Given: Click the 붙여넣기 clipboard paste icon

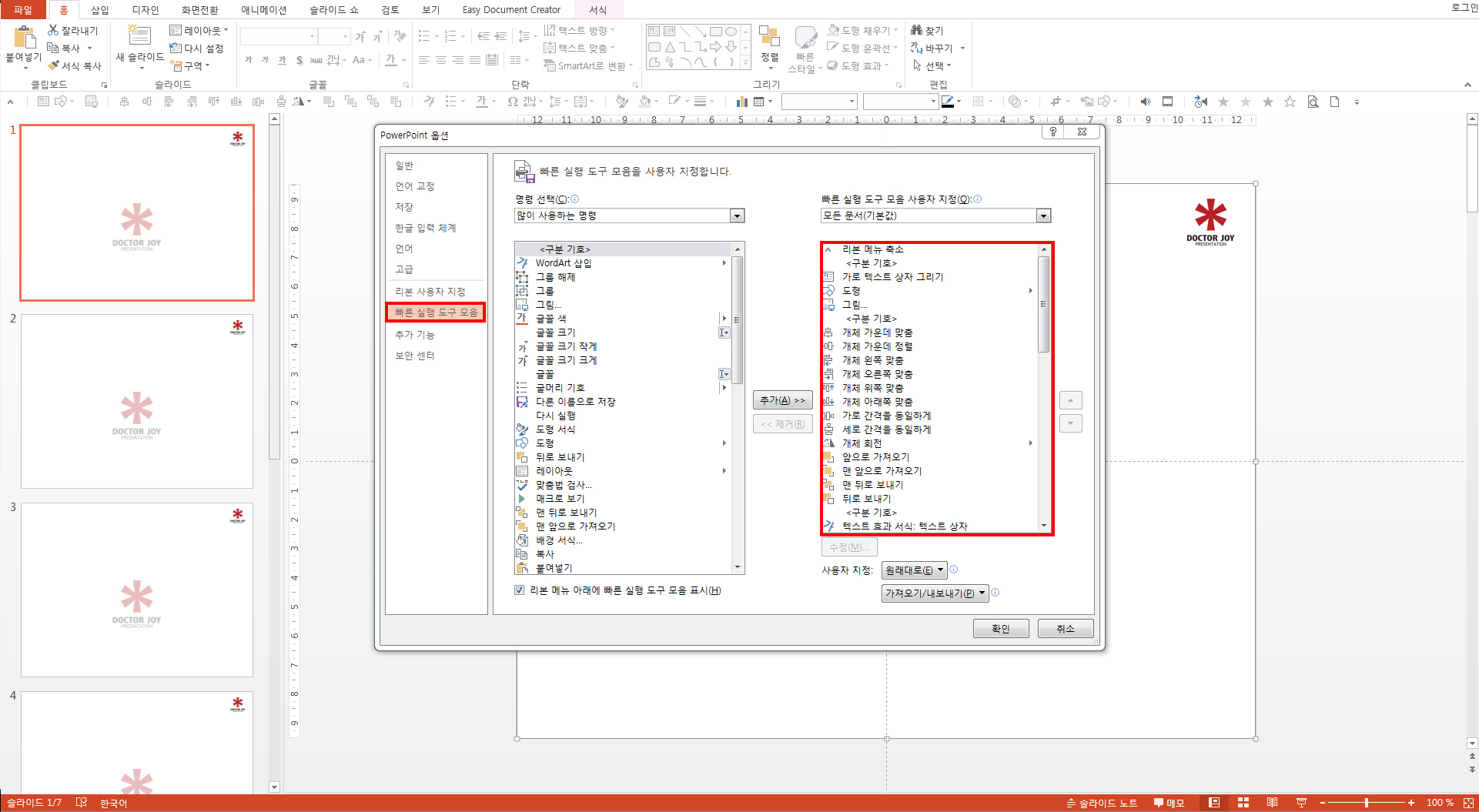Looking at the screenshot, I should pyautogui.click(x=25, y=37).
